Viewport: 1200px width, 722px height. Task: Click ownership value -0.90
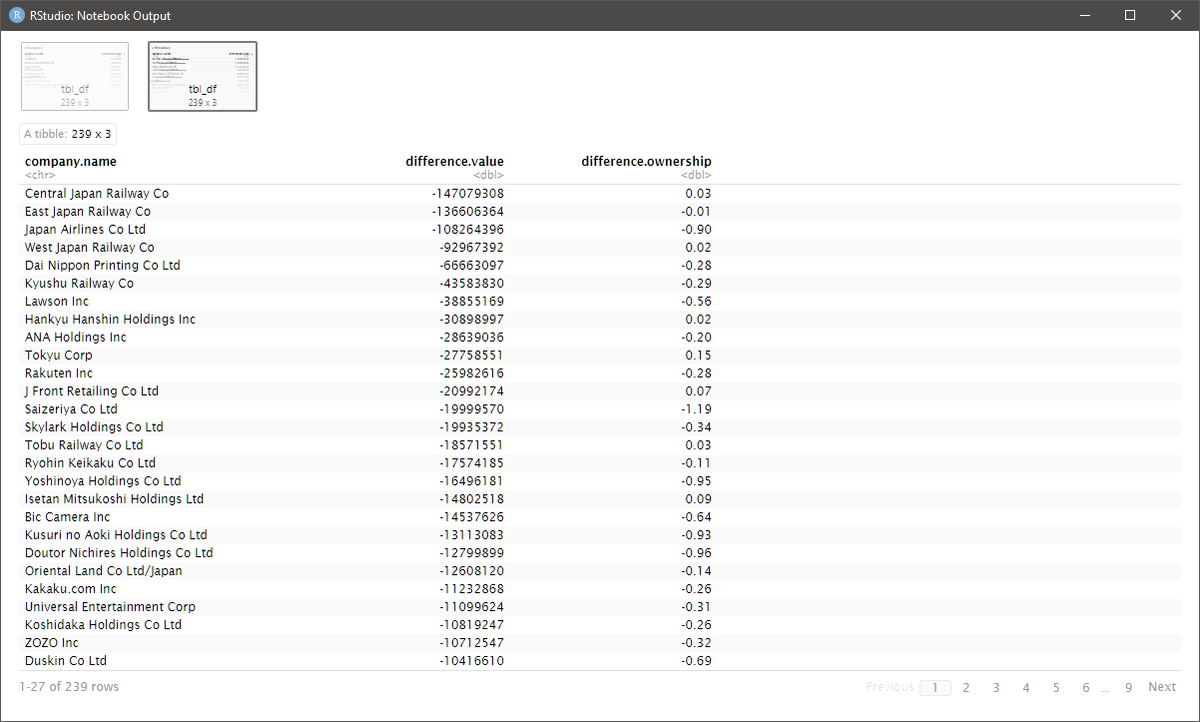coord(697,229)
